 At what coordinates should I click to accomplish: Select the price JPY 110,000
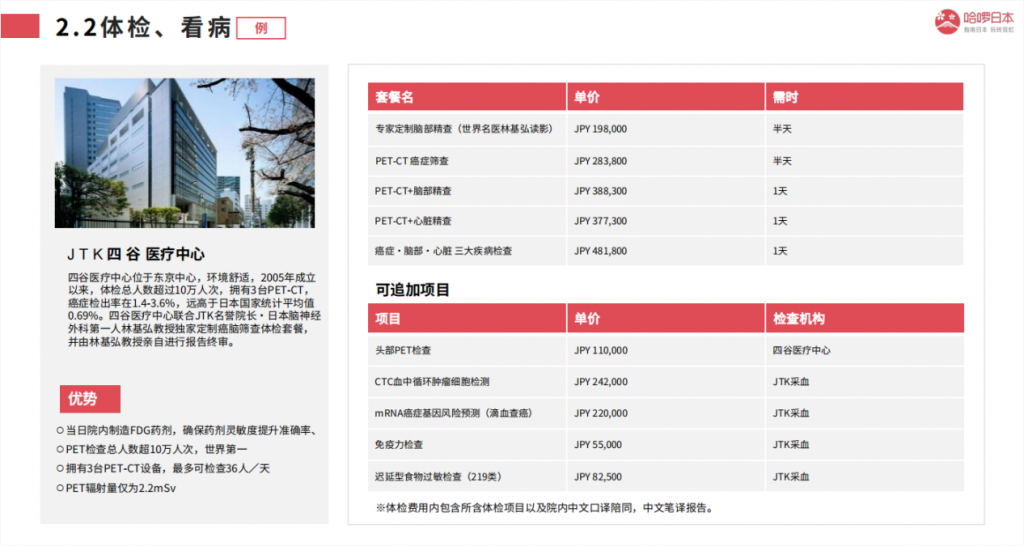point(601,350)
